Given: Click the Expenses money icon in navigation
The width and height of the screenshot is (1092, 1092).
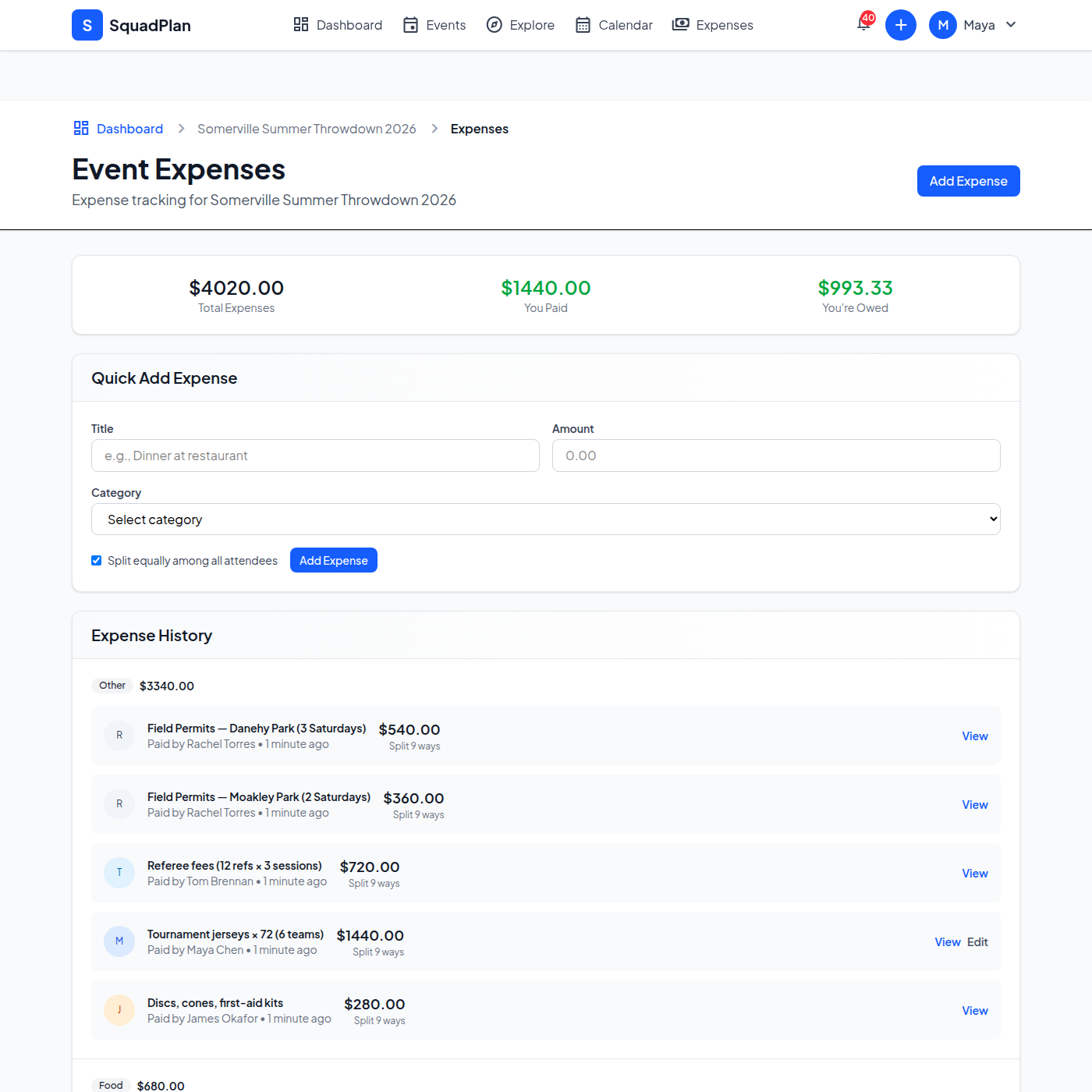Looking at the screenshot, I should (x=679, y=24).
